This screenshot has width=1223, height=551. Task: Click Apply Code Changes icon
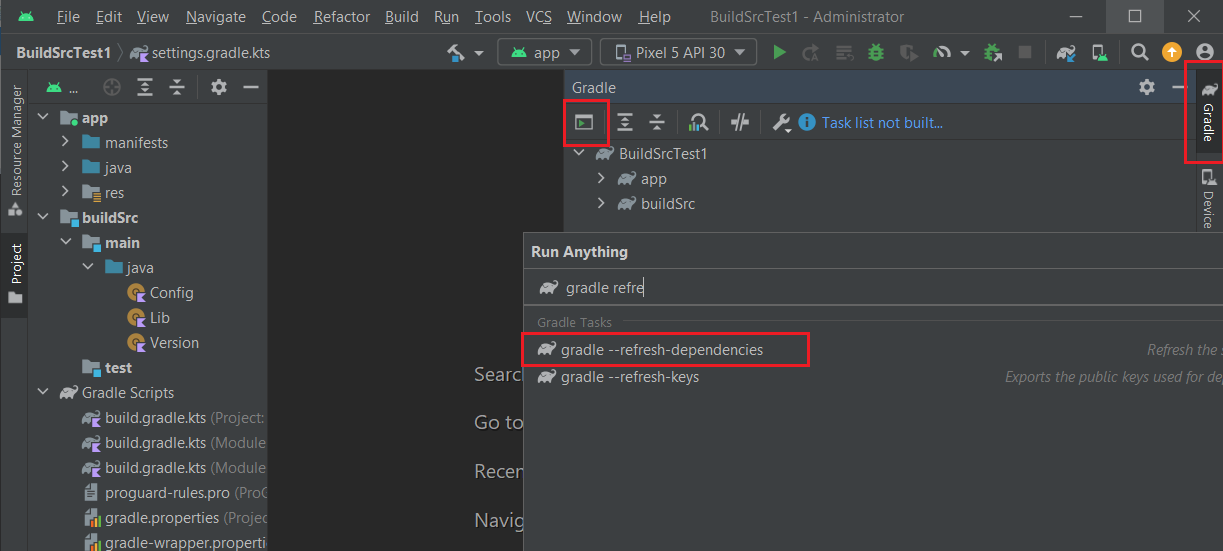(844, 52)
